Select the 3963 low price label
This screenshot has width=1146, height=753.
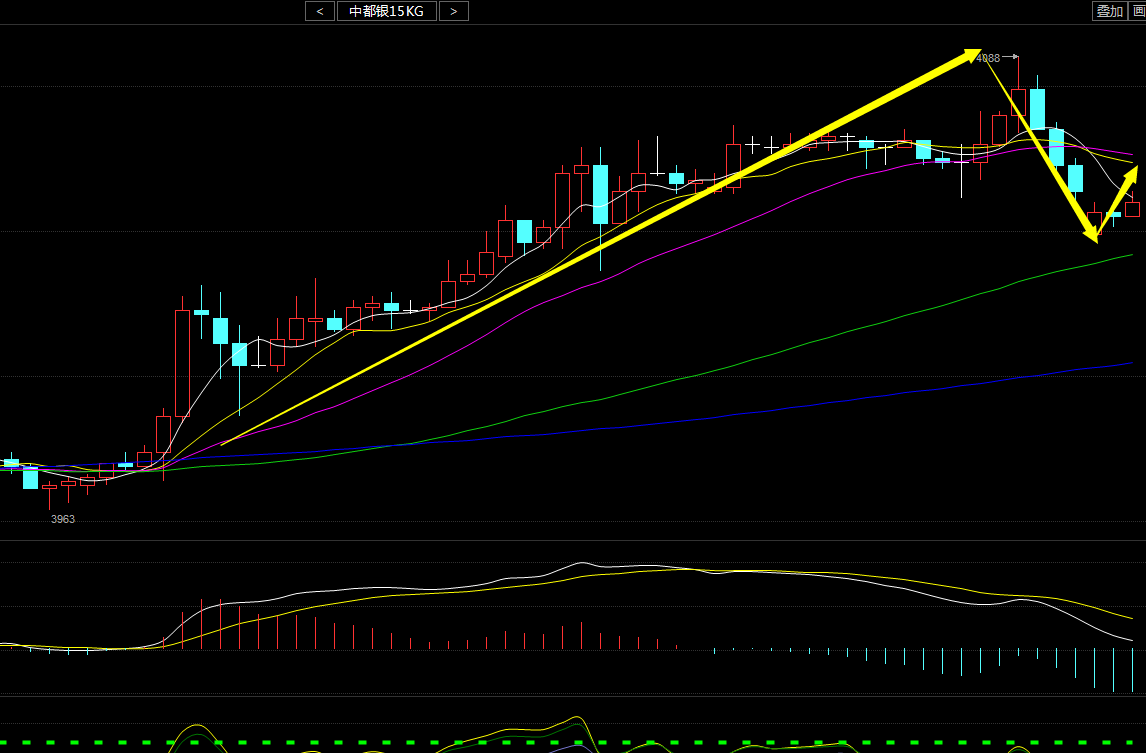63,519
